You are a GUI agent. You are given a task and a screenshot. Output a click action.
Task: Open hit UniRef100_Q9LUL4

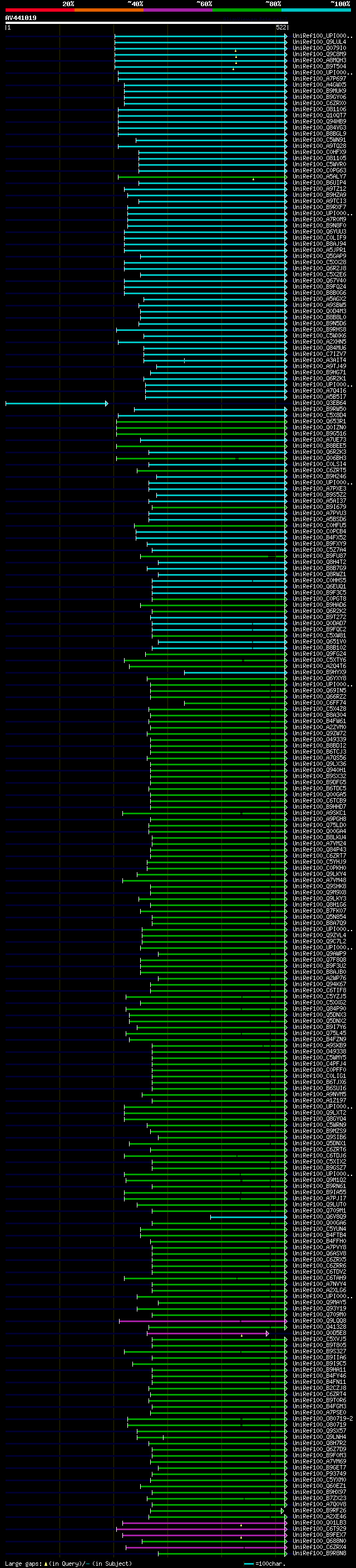319,42
